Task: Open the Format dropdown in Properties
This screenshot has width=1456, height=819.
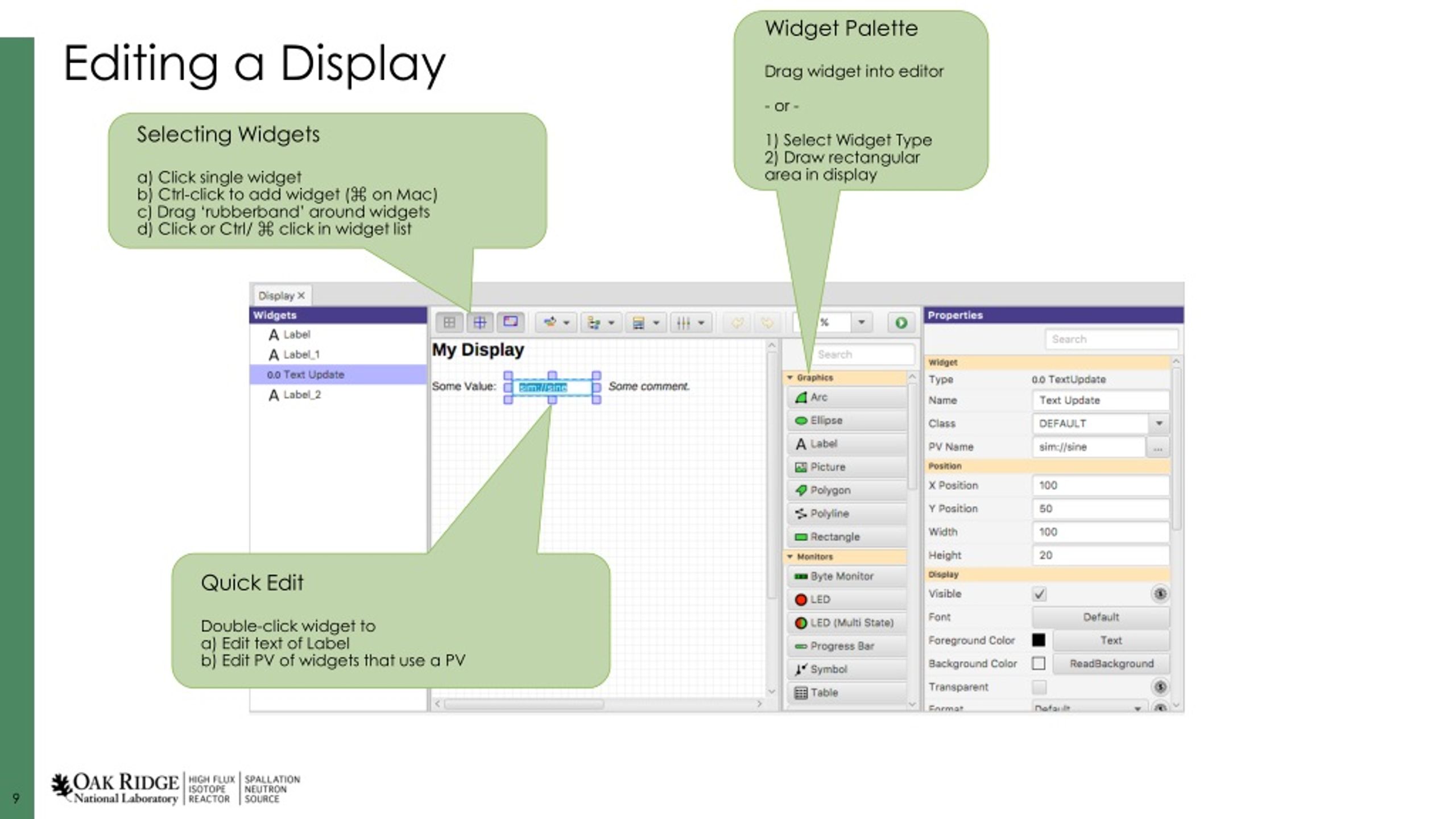Action: point(1089,708)
